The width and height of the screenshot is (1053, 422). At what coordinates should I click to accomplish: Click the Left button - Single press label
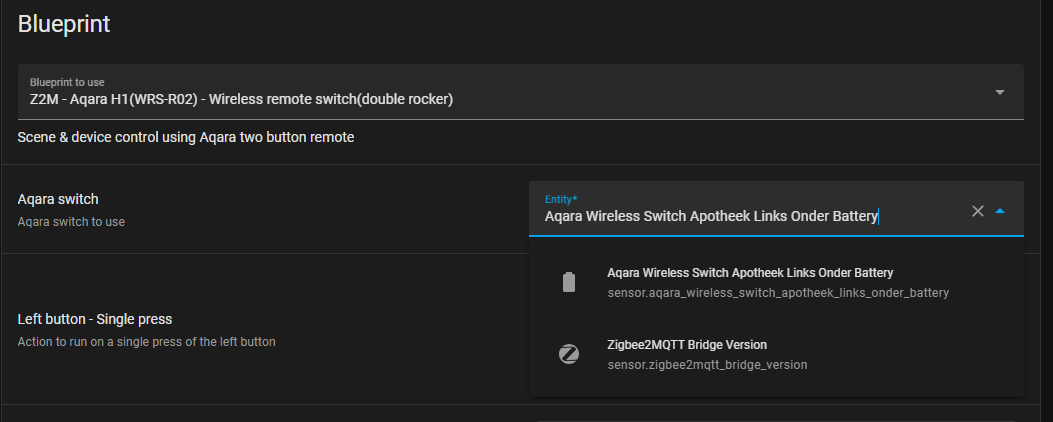pos(95,319)
